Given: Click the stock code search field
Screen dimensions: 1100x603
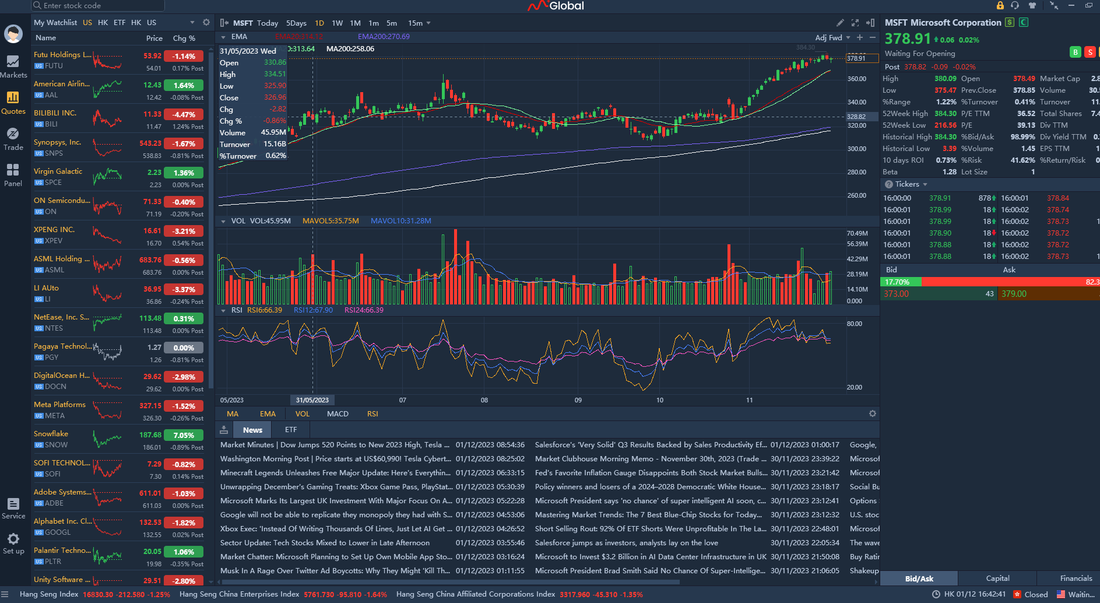Looking at the screenshot, I should click(x=98, y=6).
